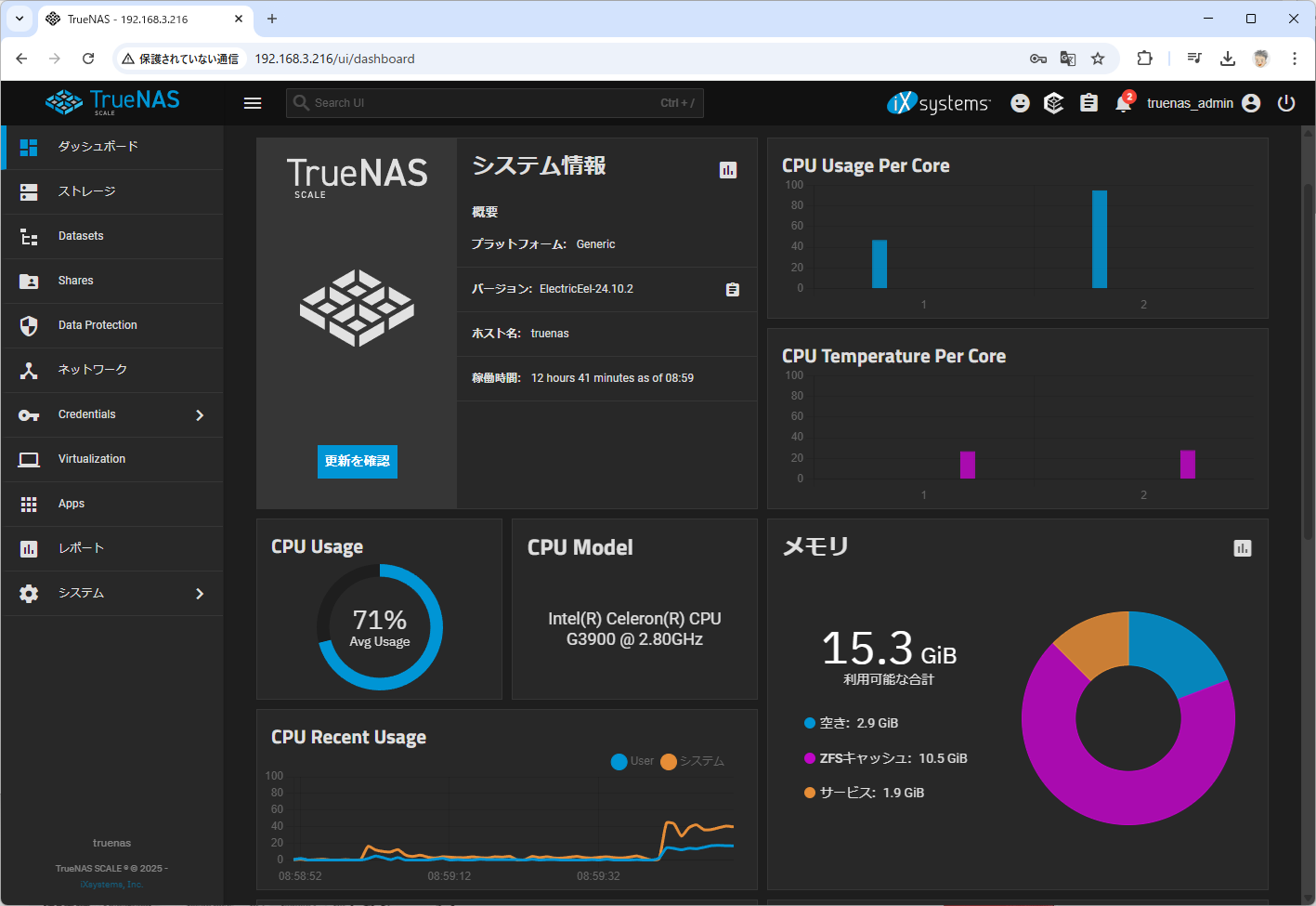Close the TrueNAS browser tab
1316x906 pixels.
(239, 19)
